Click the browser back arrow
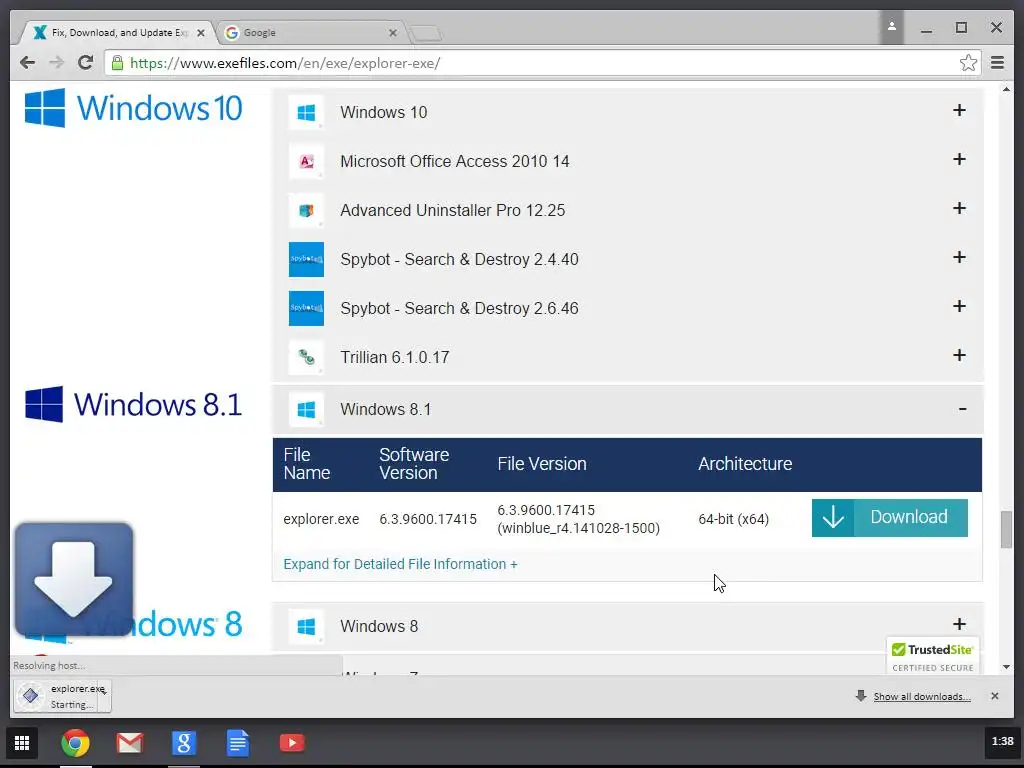 [27, 63]
